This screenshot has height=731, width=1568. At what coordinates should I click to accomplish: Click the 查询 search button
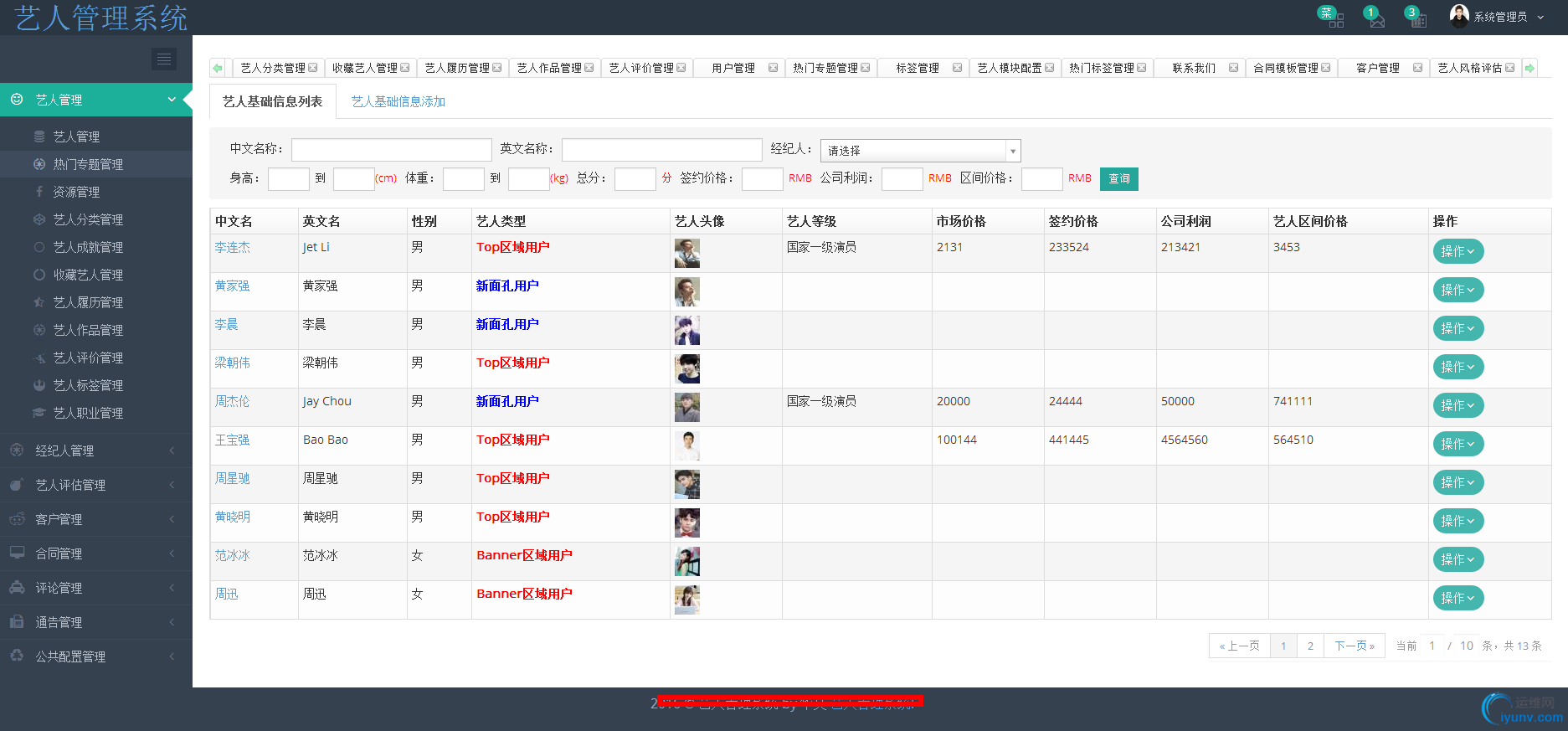point(1119,178)
